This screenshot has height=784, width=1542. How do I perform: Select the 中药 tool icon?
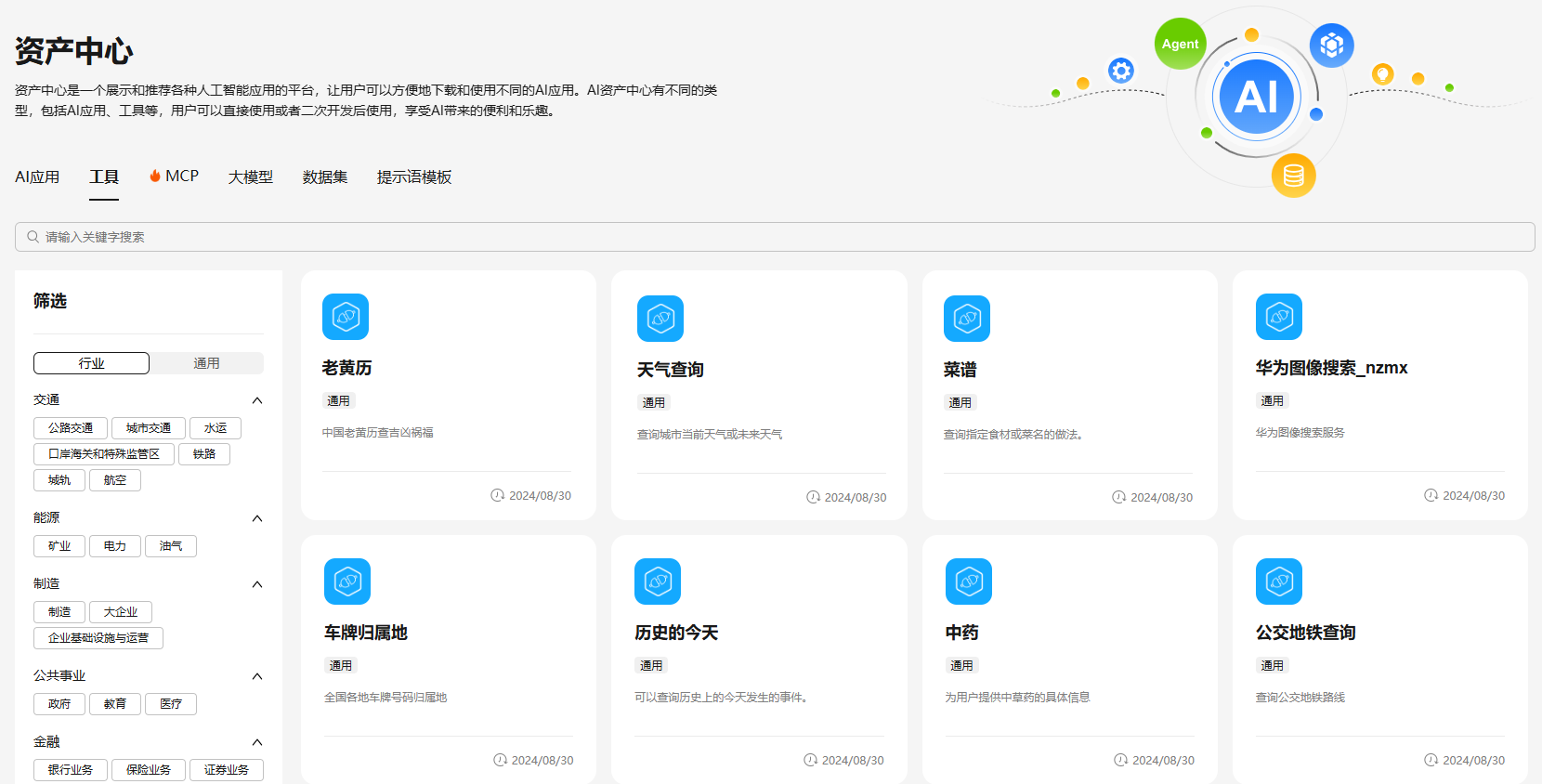point(969,581)
